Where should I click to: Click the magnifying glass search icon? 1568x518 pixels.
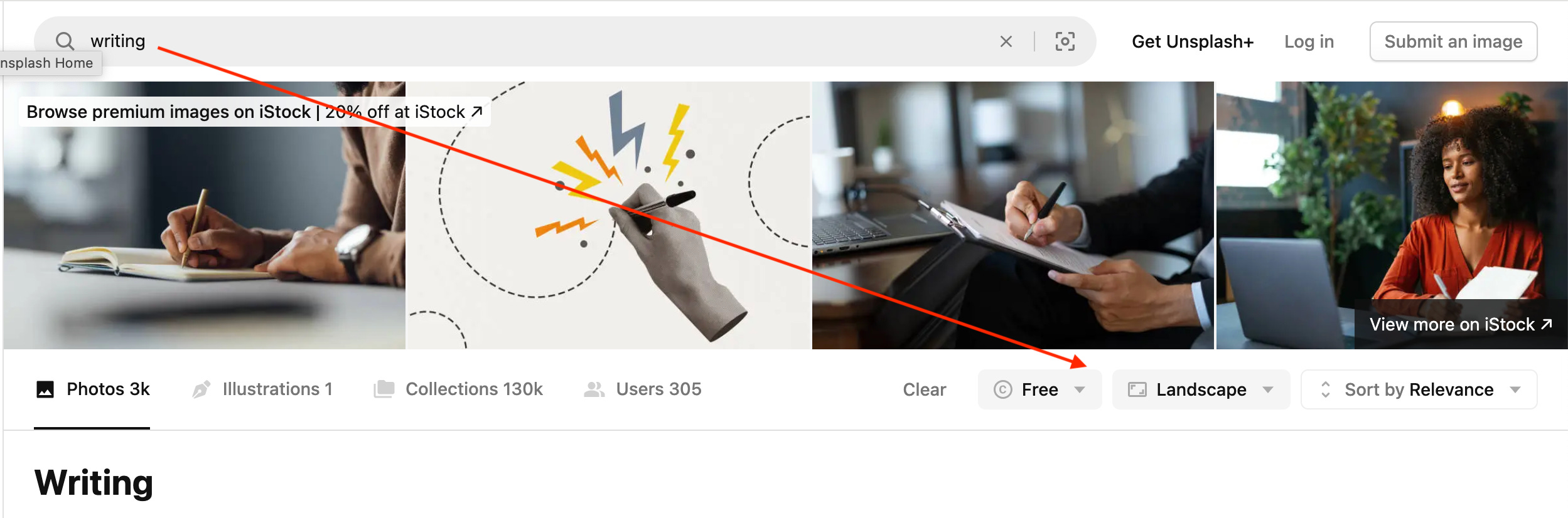click(x=65, y=41)
